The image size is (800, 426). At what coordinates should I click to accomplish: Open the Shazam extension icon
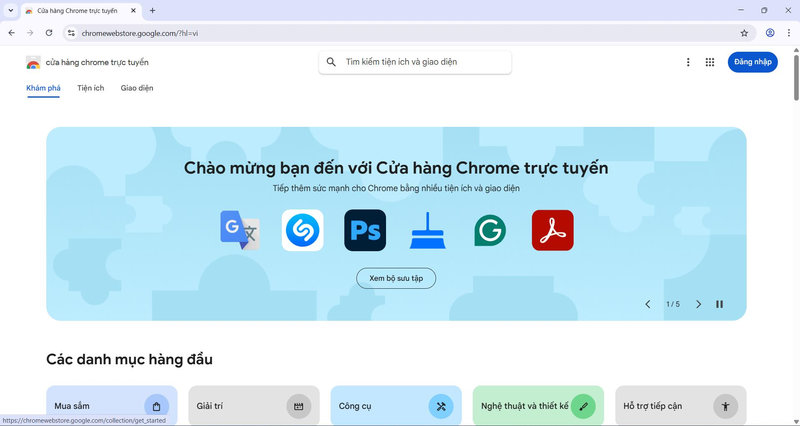pyautogui.click(x=303, y=230)
